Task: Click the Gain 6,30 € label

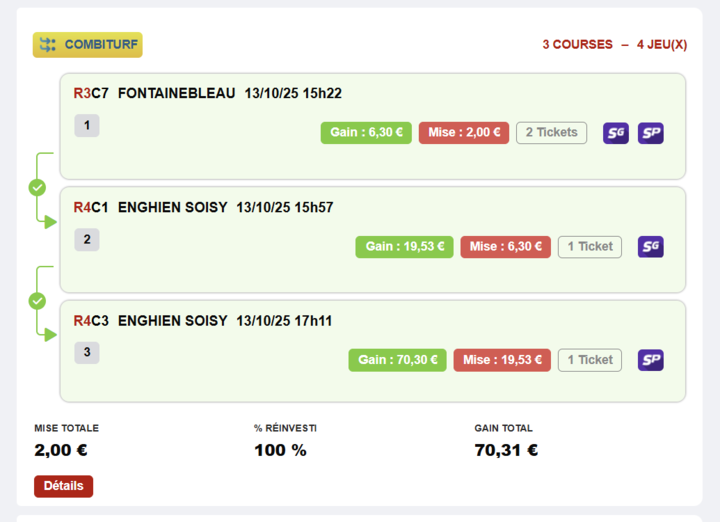Action: [x=366, y=133]
